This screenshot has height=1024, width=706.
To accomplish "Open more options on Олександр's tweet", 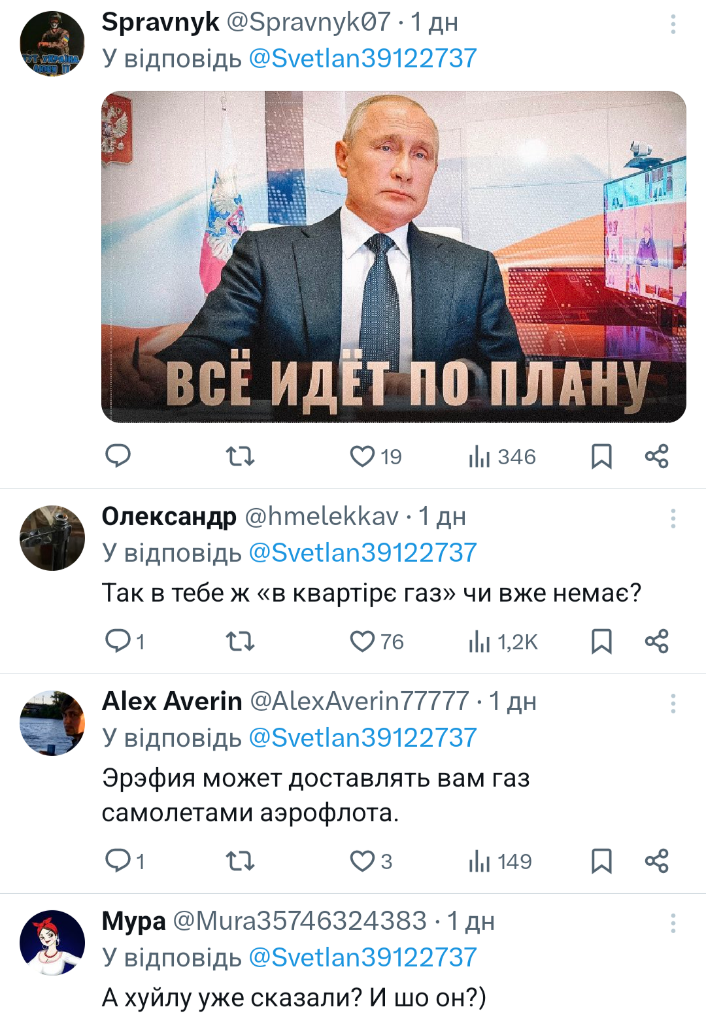I will click(673, 519).
